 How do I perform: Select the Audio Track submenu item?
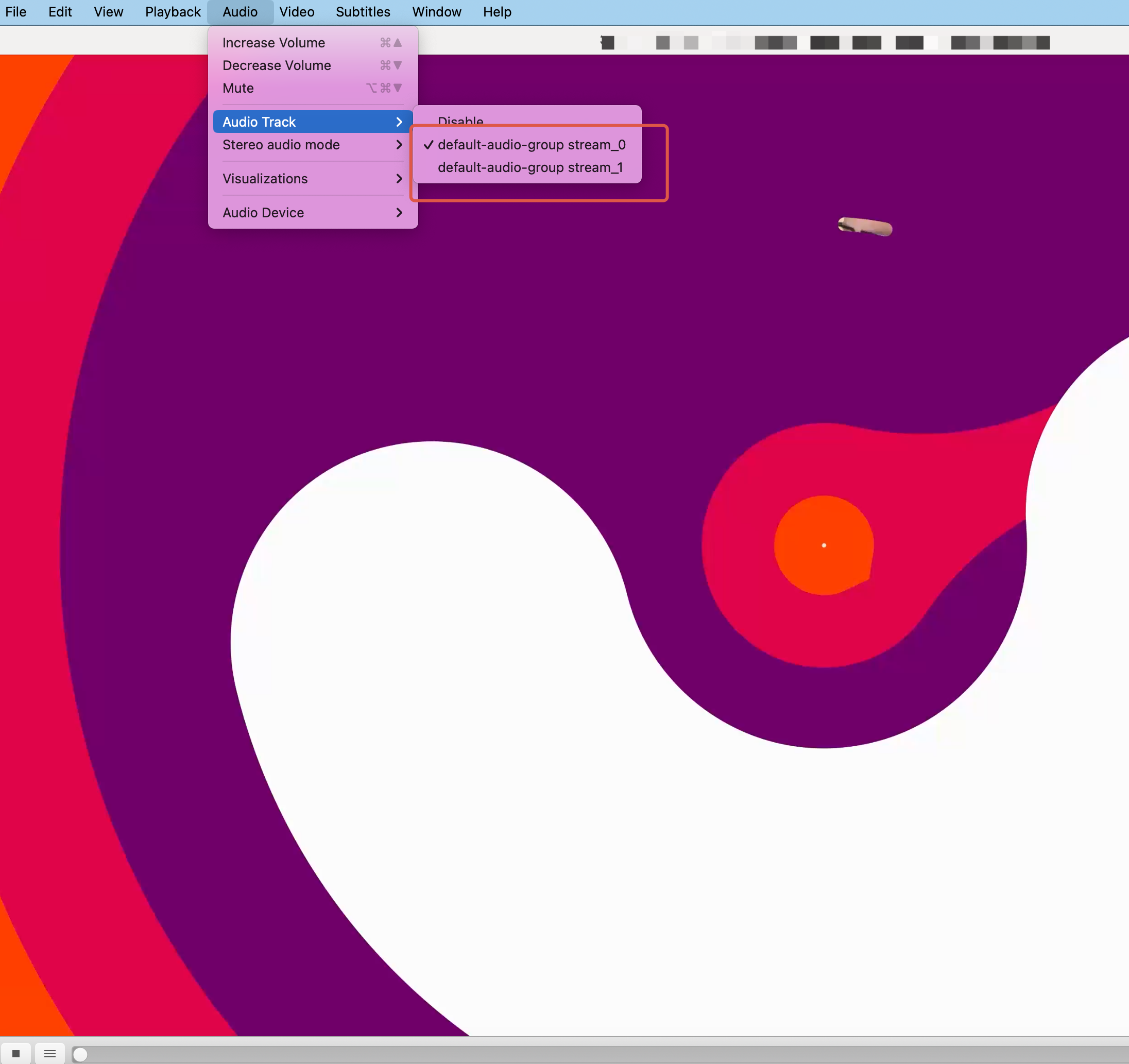coord(259,121)
